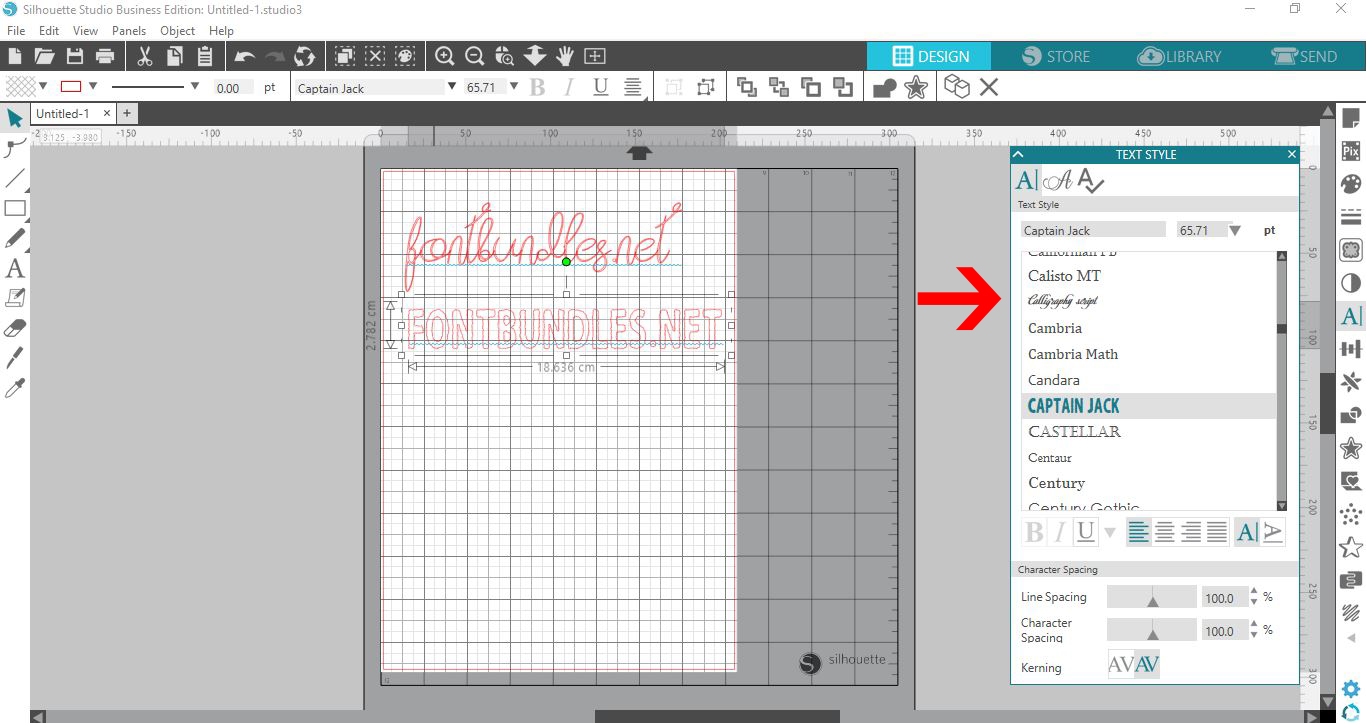Select the Text tool in left toolbar
Viewport: 1366px width, 723px height.
coord(15,268)
